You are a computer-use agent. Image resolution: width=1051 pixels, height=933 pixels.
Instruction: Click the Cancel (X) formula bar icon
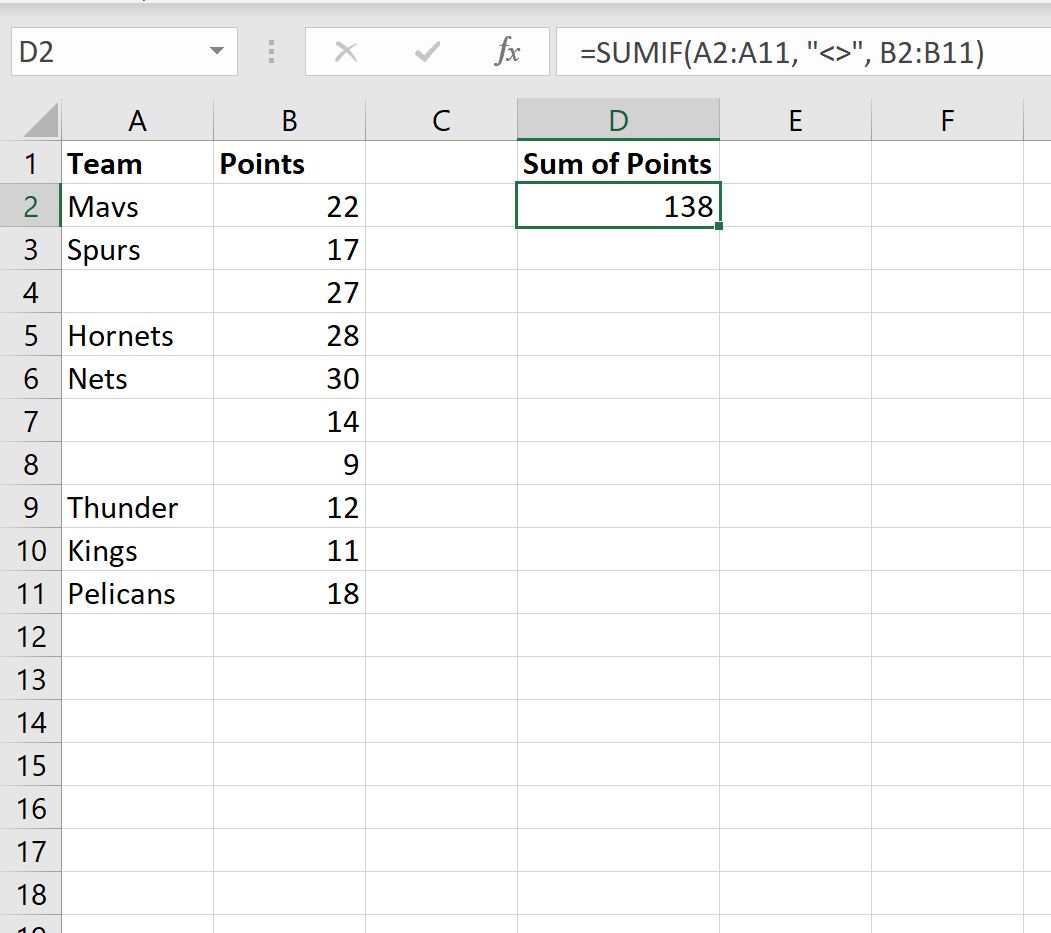(x=346, y=52)
